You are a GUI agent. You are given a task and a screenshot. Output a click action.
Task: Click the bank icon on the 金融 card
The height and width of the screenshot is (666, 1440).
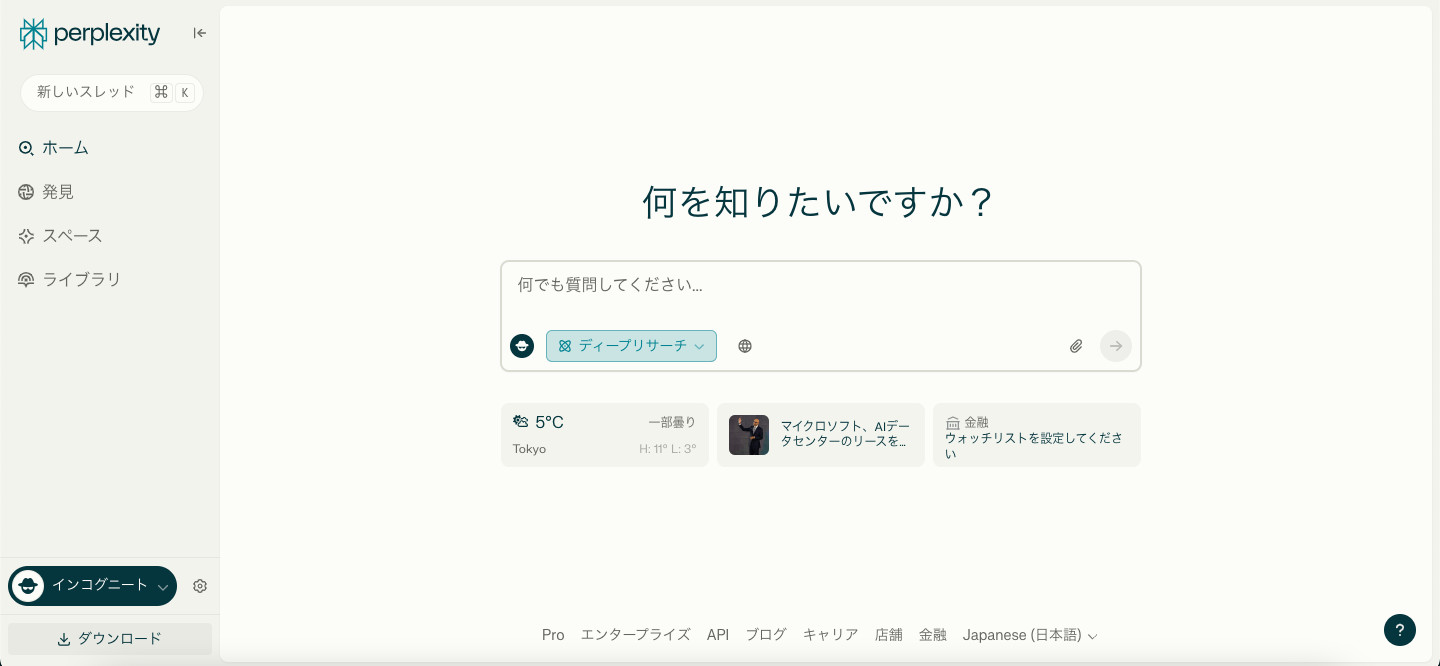pyautogui.click(x=953, y=423)
